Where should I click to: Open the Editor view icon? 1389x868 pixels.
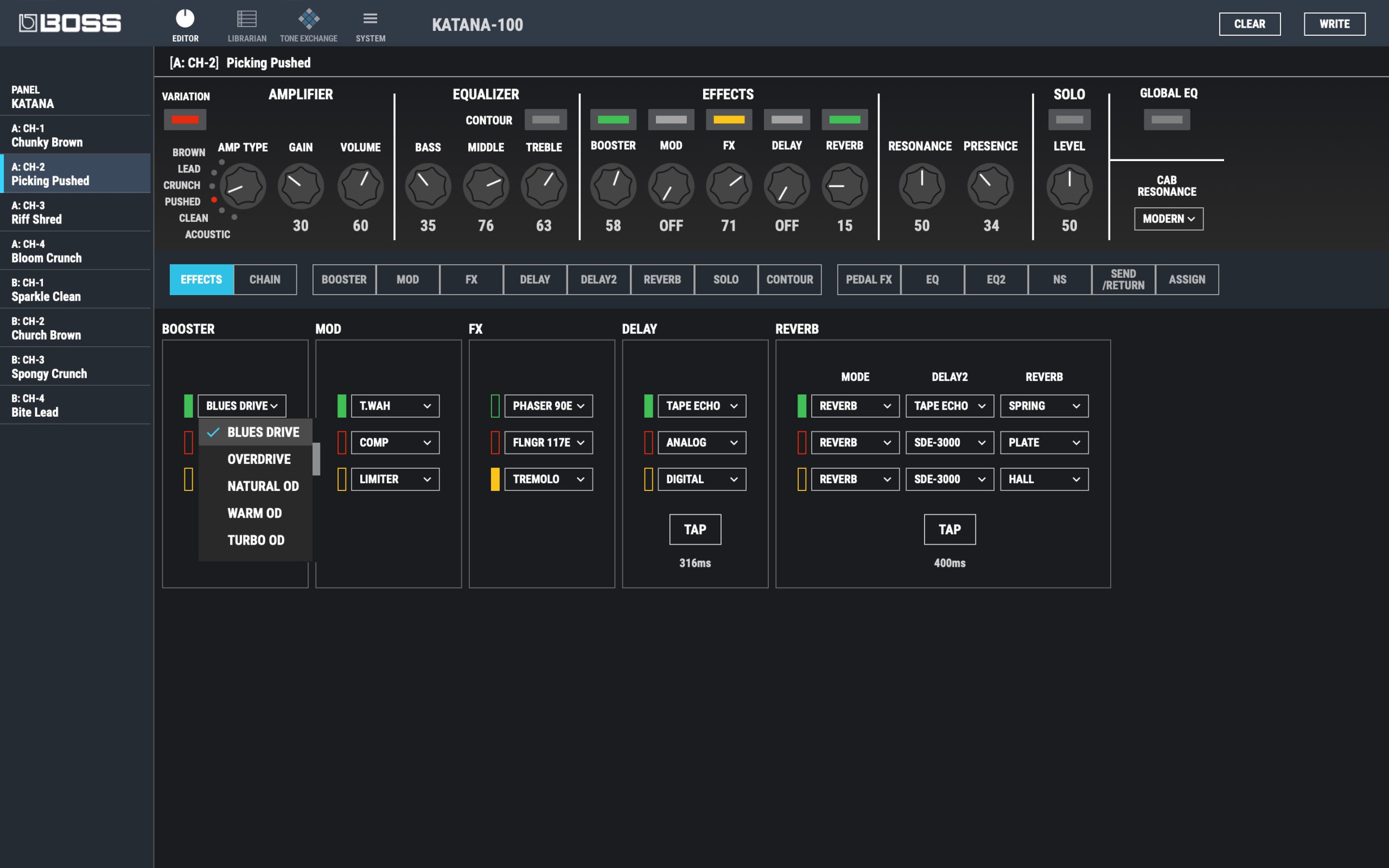(x=185, y=25)
